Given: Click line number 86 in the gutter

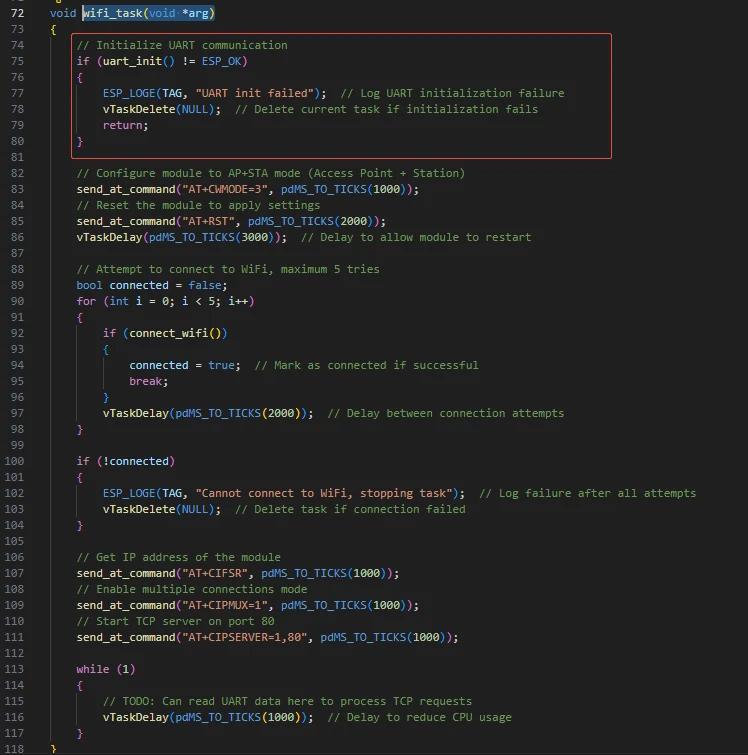Looking at the screenshot, I should coord(17,237).
